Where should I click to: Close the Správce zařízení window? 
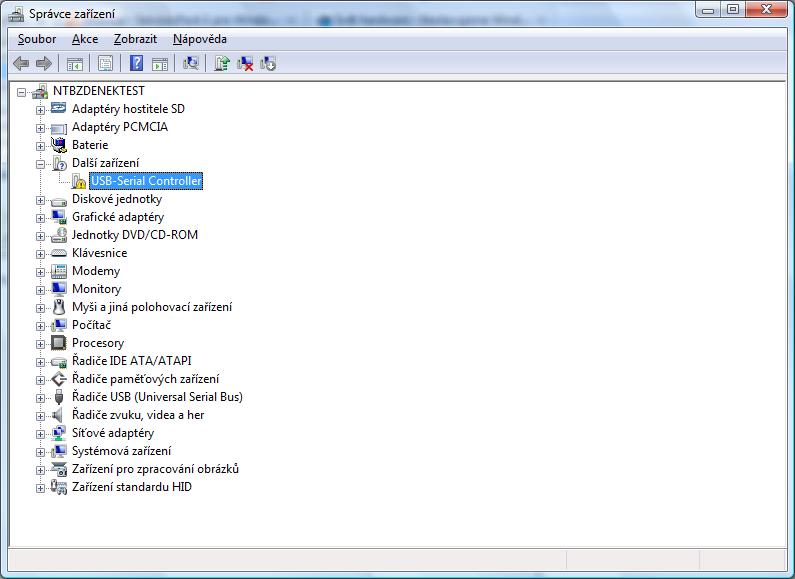(x=766, y=10)
